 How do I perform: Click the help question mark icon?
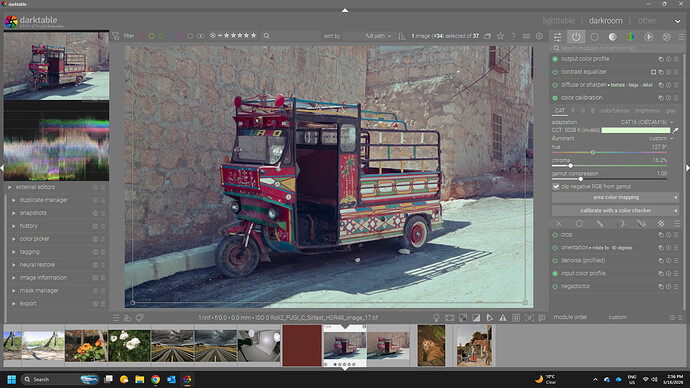pyautogui.click(x=513, y=36)
